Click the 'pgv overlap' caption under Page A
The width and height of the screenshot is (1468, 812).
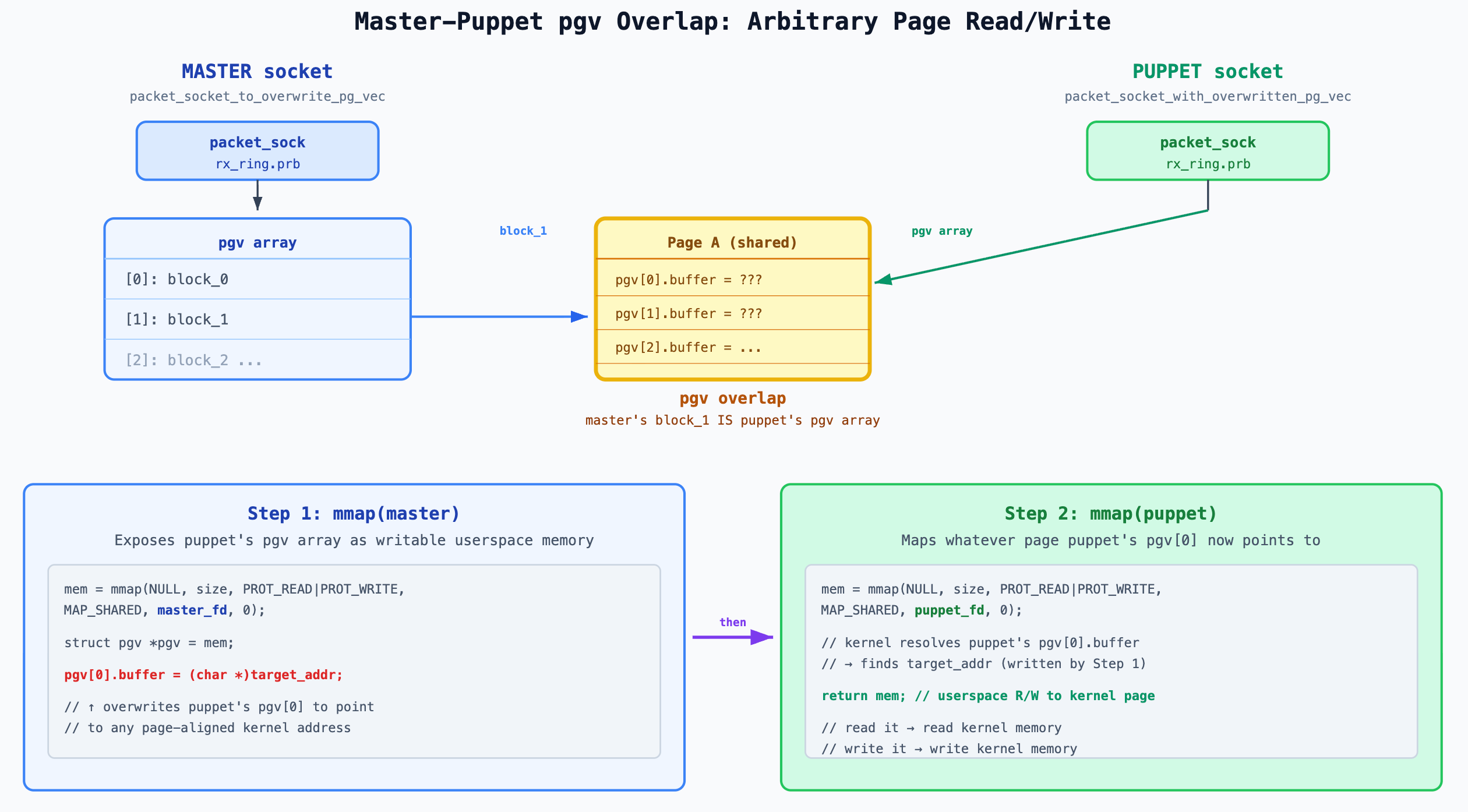coord(732,398)
